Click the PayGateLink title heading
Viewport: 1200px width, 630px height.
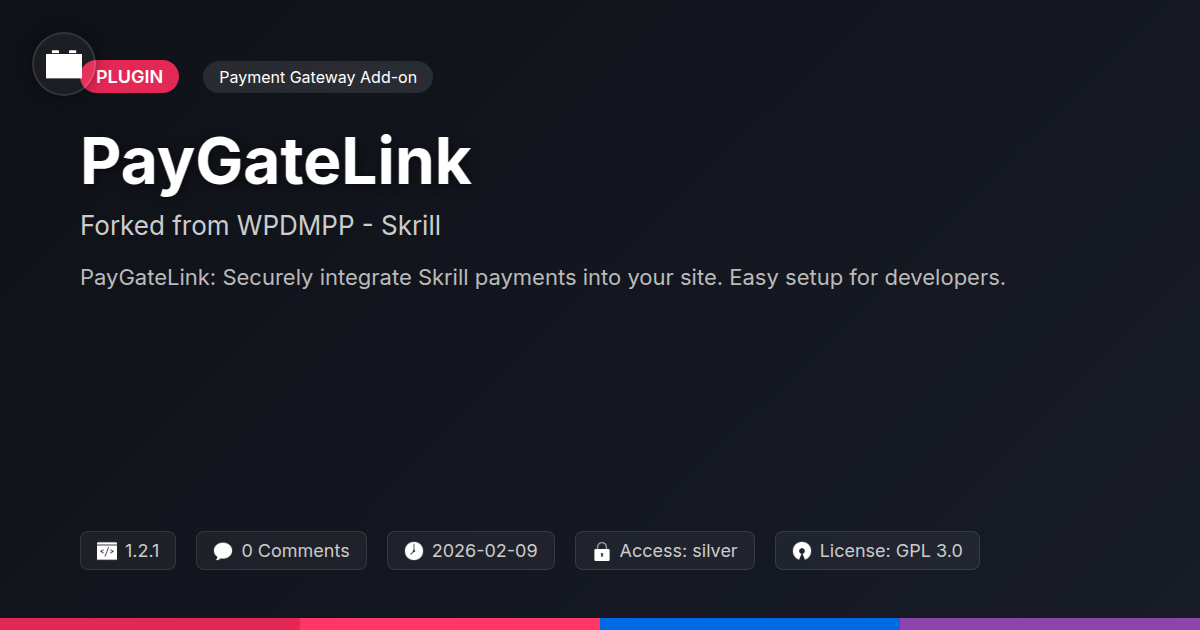pyautogui.click(x=276, y=161)
